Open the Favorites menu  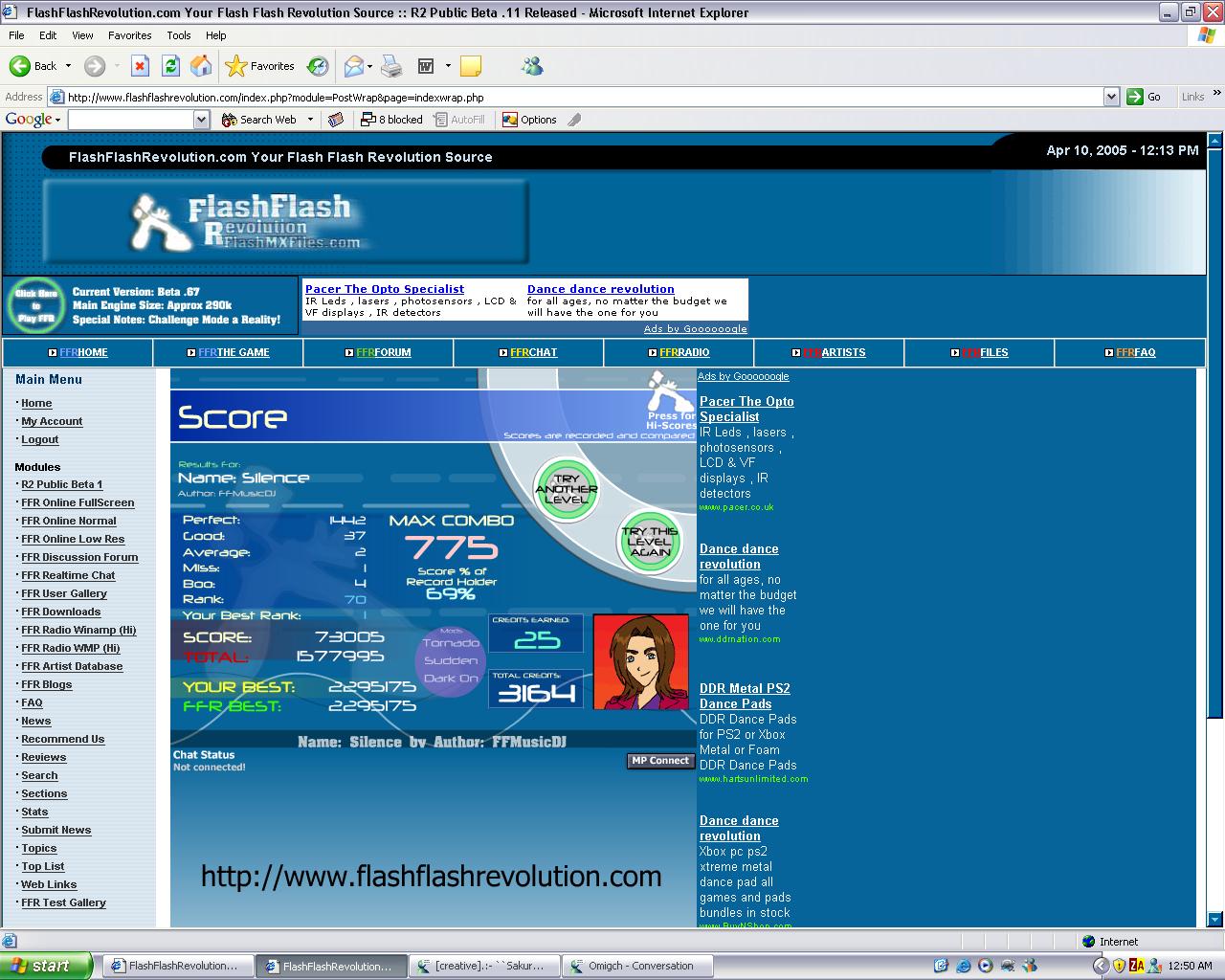129,35
